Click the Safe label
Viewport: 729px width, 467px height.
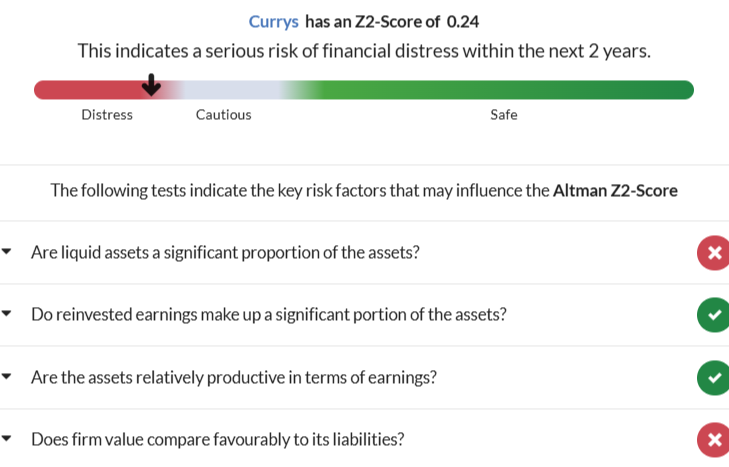503,115
